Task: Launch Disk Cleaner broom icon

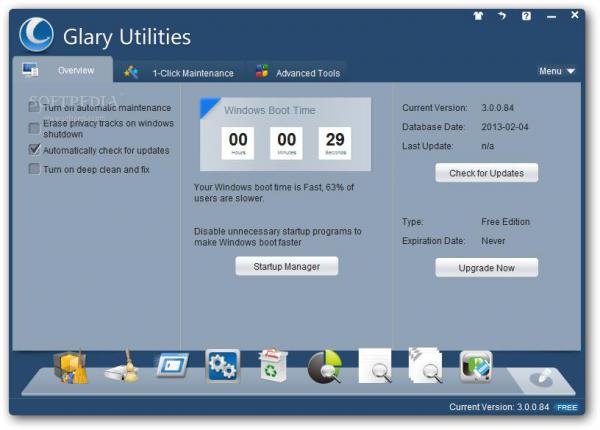Action: click(x=122, y=366)
